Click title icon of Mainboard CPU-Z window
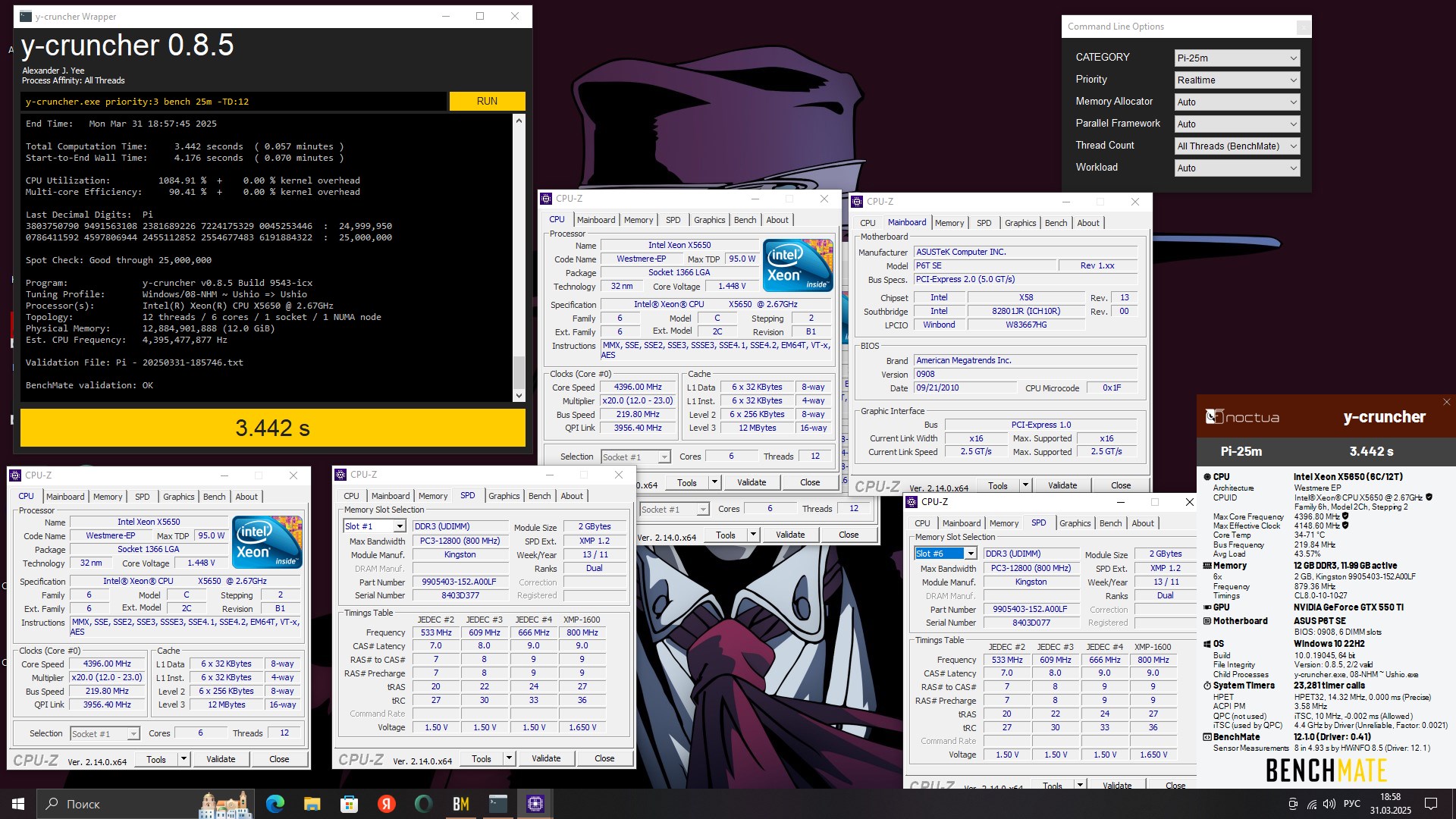The image size is (1456, 819). (x=857, y=202)
